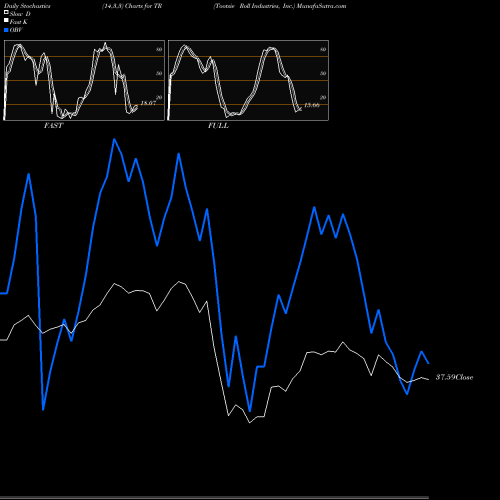Click the blue OBV legend swatch
The height and width of the screenshot is (500, 500).
point(6,30)
